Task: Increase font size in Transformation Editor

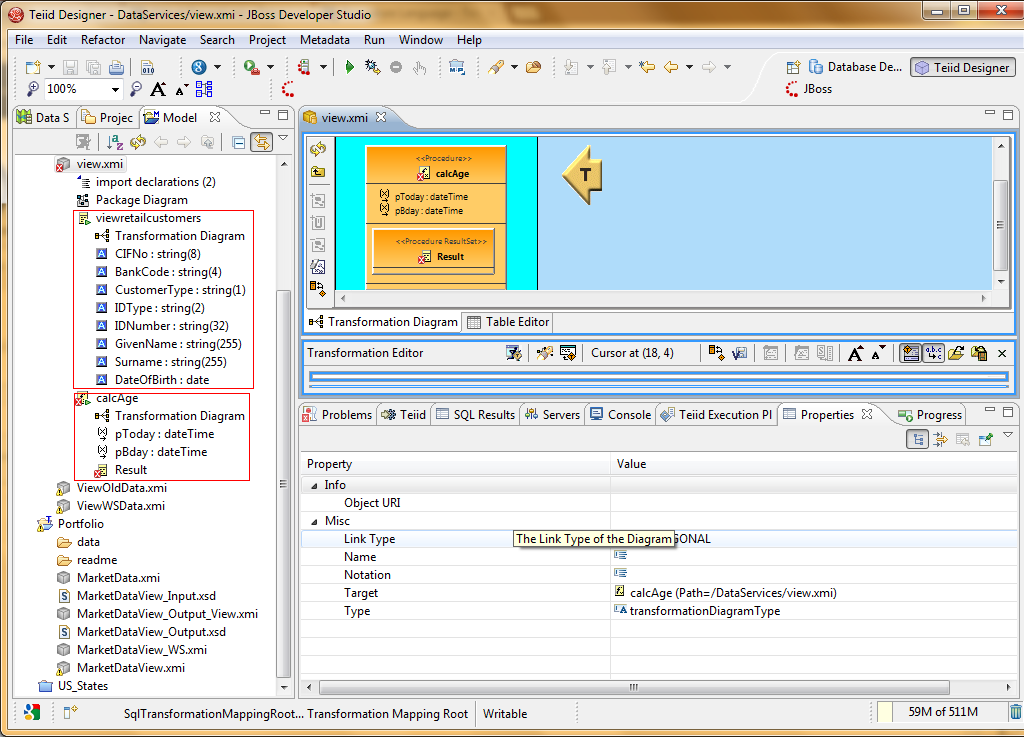Action: tap(855, 353)
